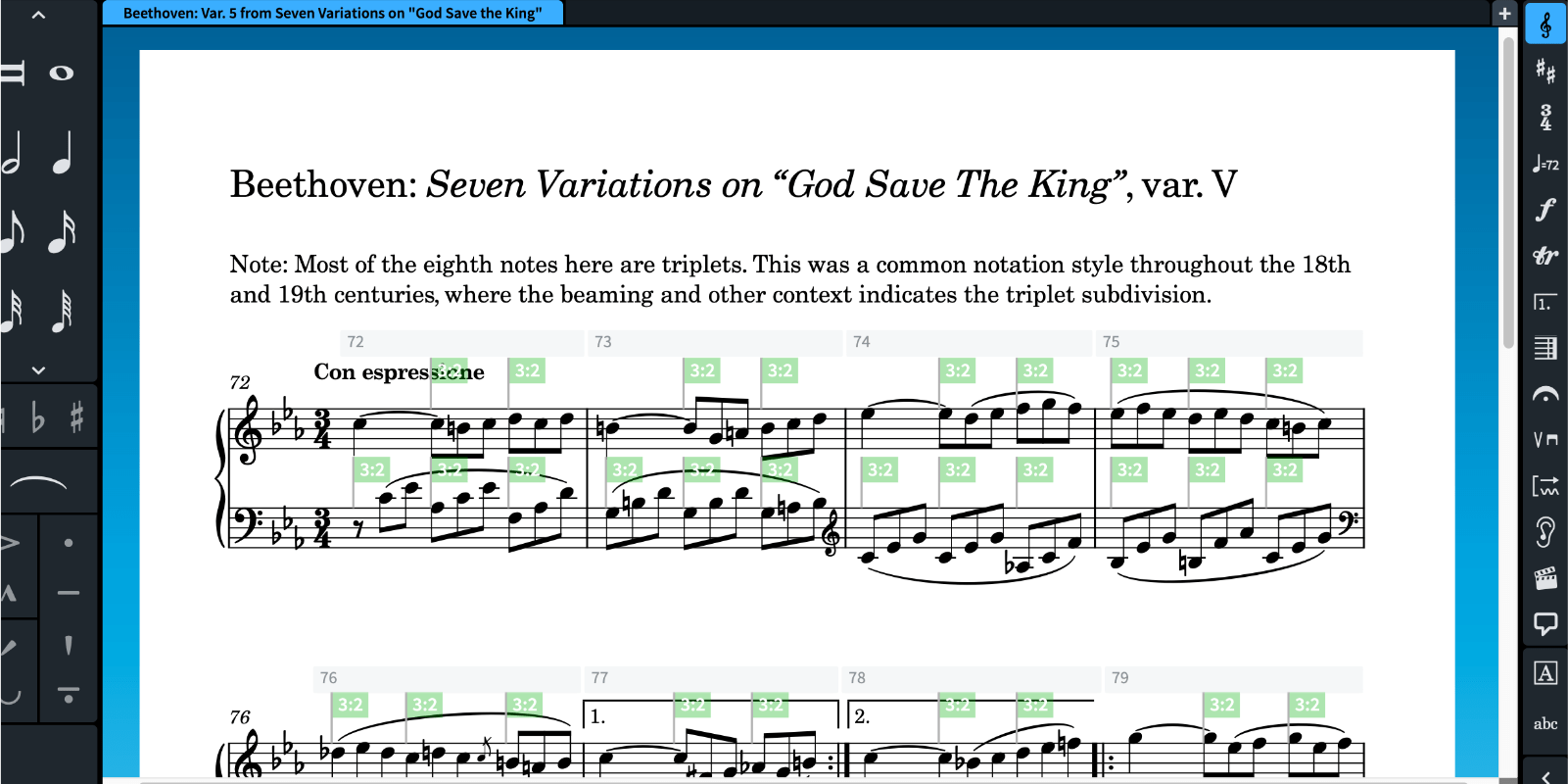Select the bar 79 number header
The image size is (1568, 784).
[x=1234, y=678]
